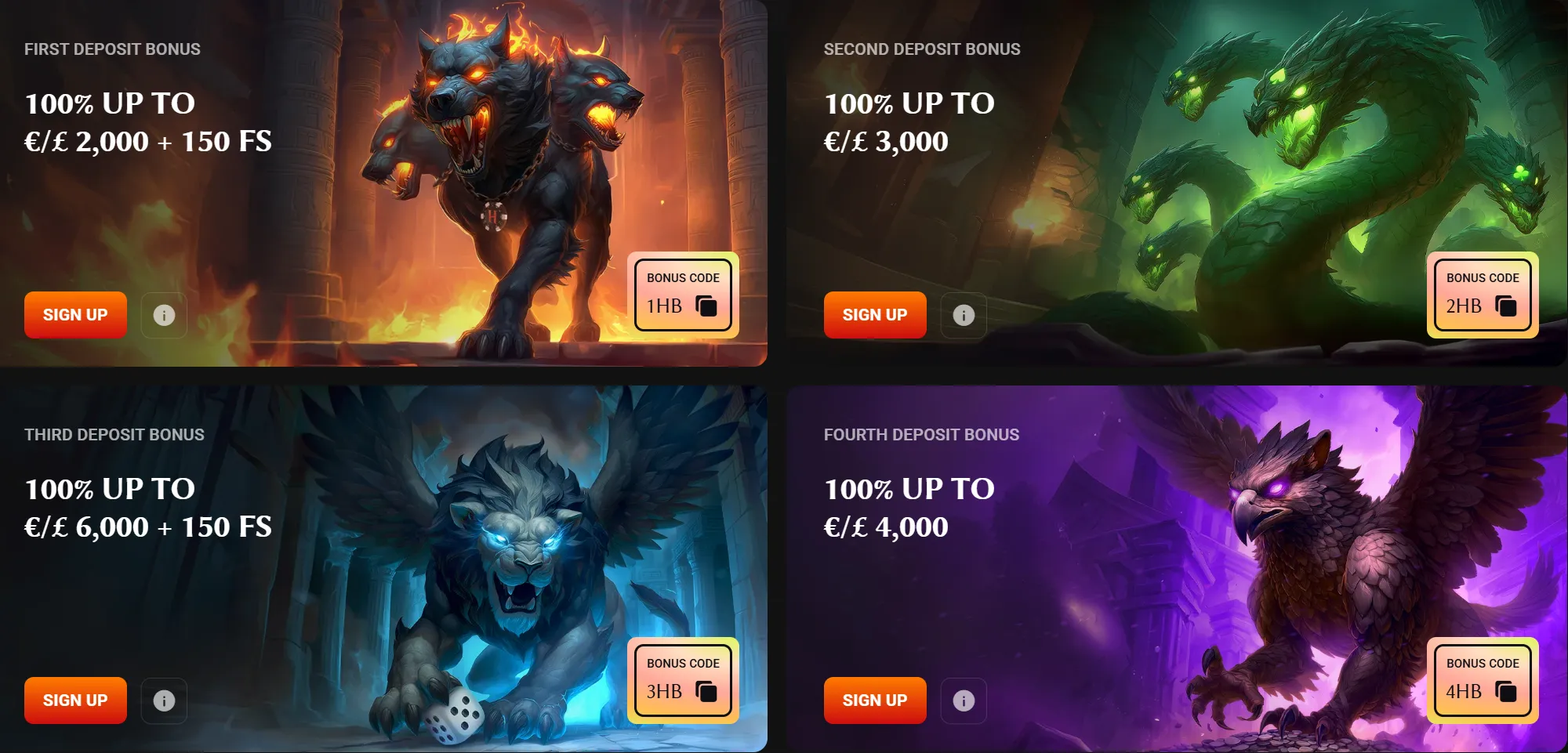Click Sign Up on Second Deposit Bonus
1568x753 pixels.
pos(875,315)
